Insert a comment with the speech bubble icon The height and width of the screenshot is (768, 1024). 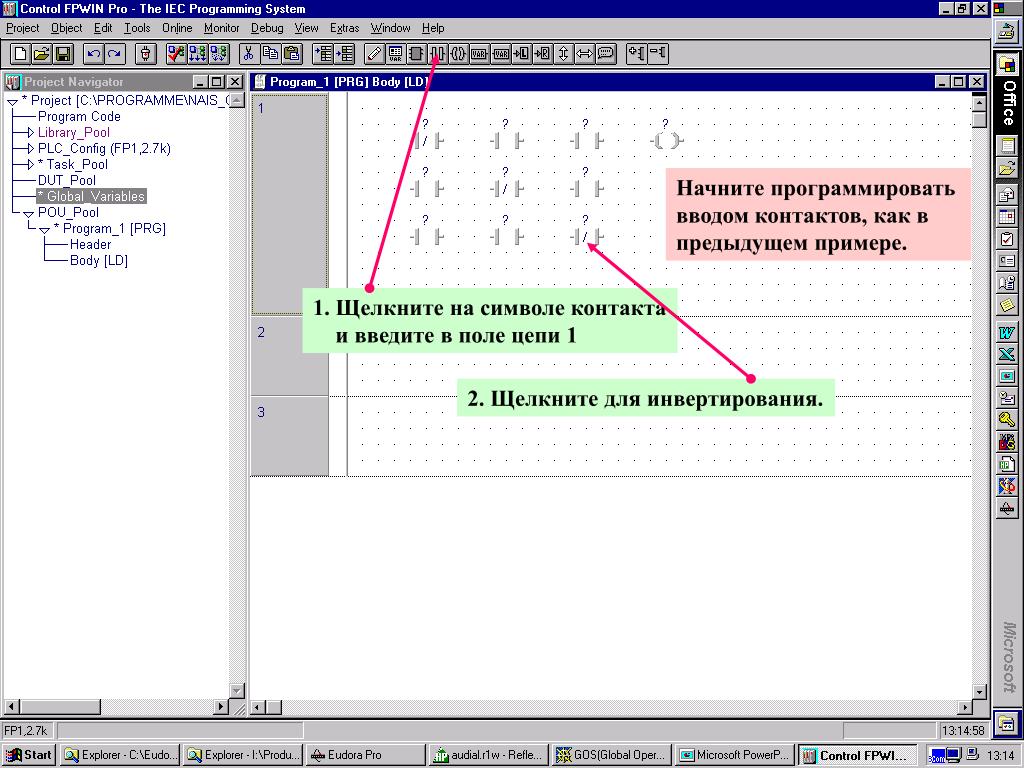coord(605,54)
